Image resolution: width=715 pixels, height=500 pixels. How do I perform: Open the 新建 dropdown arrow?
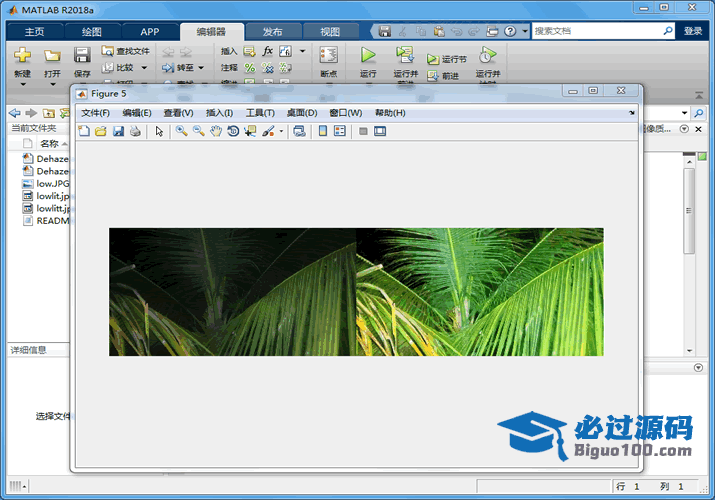tap(23, 84)
